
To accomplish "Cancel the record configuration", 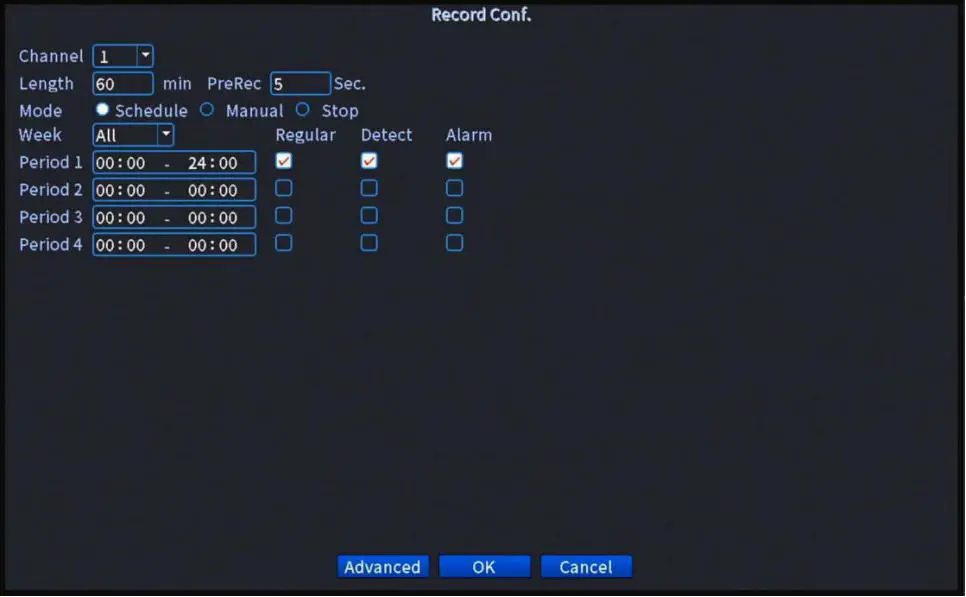I will pyautogui.click(x=586, y=566).
